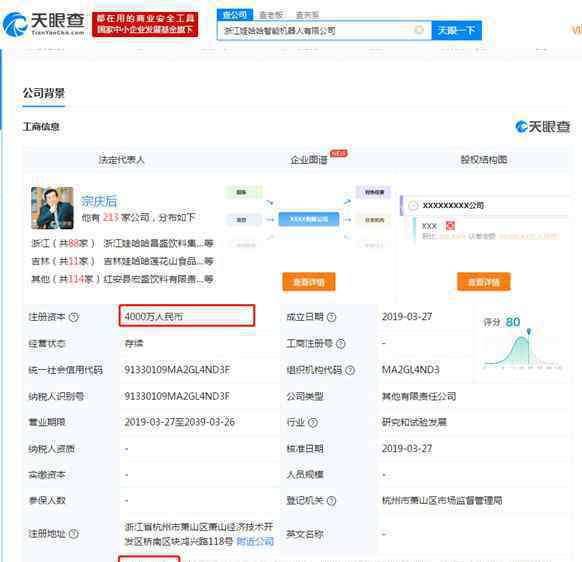This screenshot has width=582, height=562.
Task: Click the 研究和试验发展 industry value
Action: [414, 422]
